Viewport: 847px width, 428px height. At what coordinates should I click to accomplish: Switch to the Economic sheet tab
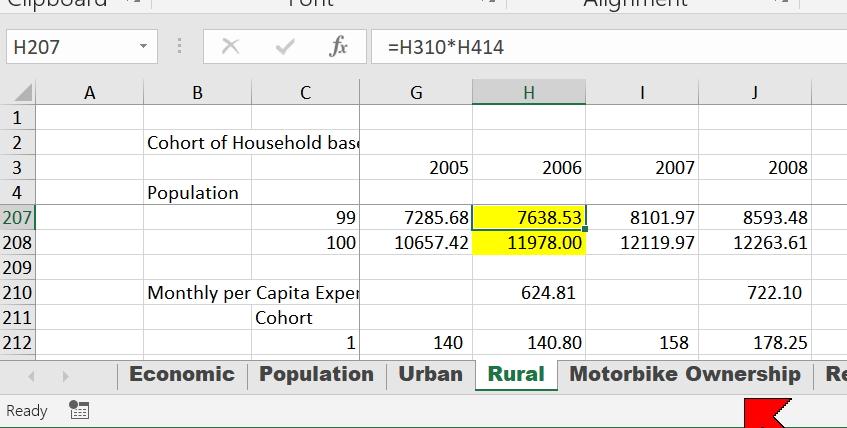[182, 374]
